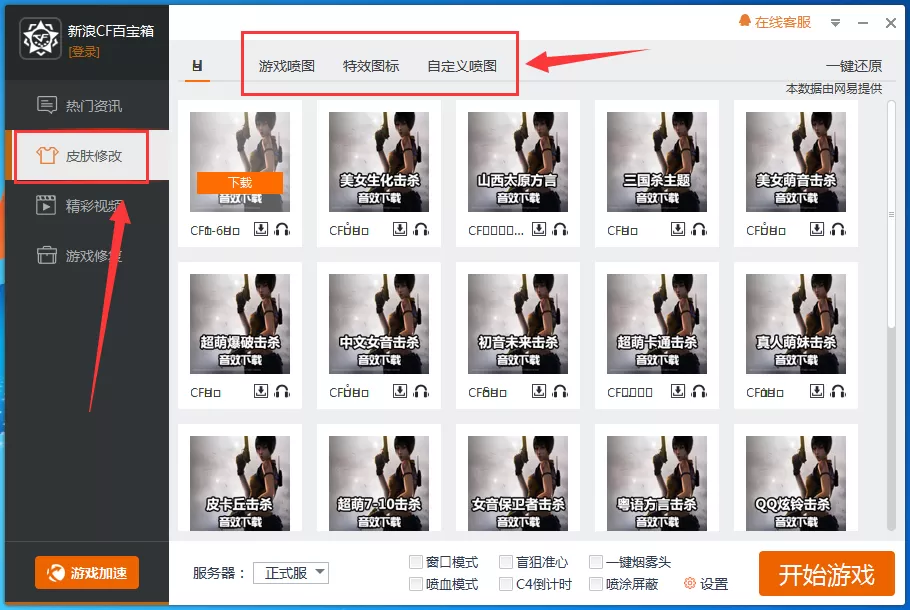Screen dimensions: 910x610
Task: Open 精彩视频 in sidebar
Action: tap(87, 205)
